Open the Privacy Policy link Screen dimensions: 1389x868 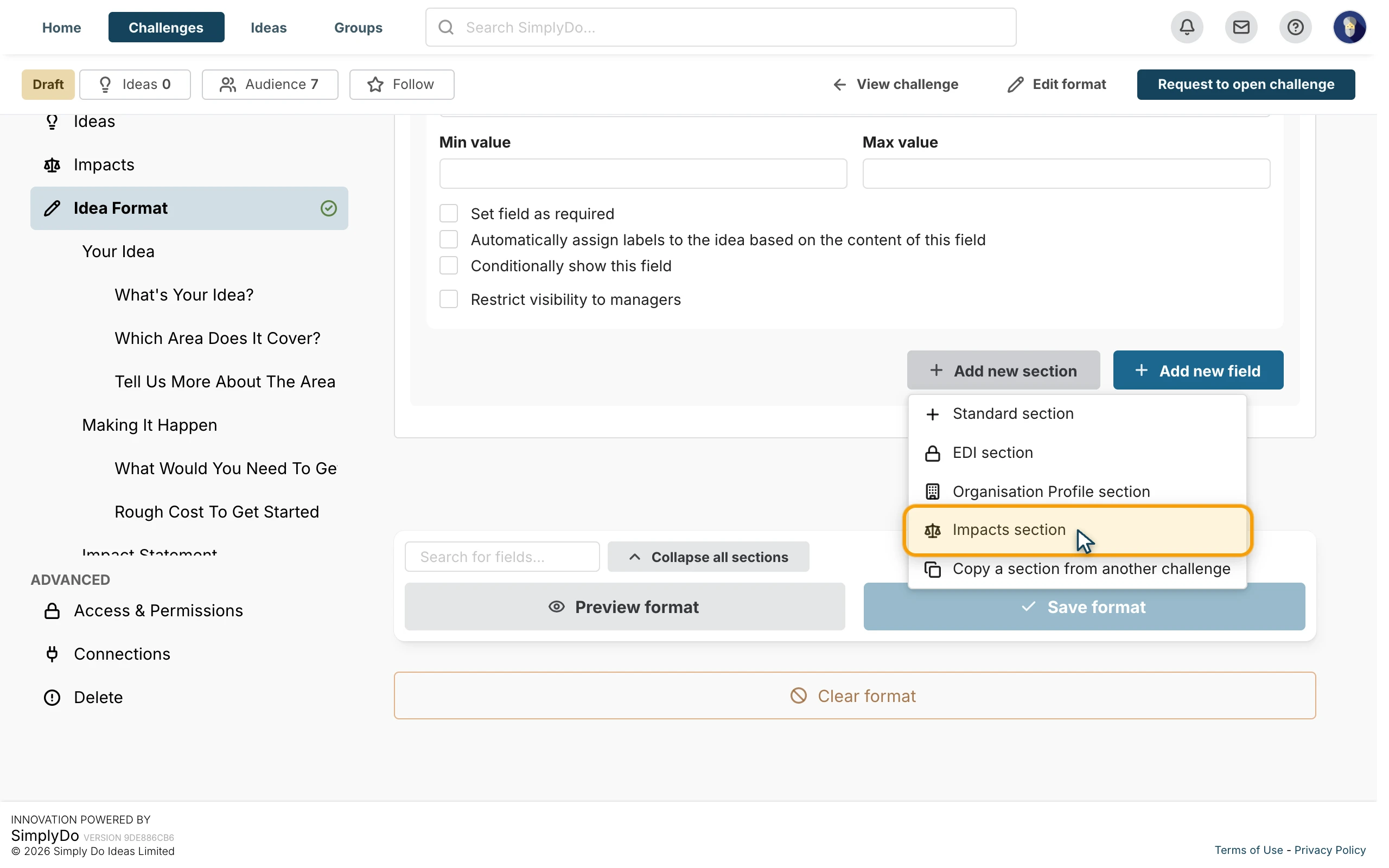[x=1329, y=850]
